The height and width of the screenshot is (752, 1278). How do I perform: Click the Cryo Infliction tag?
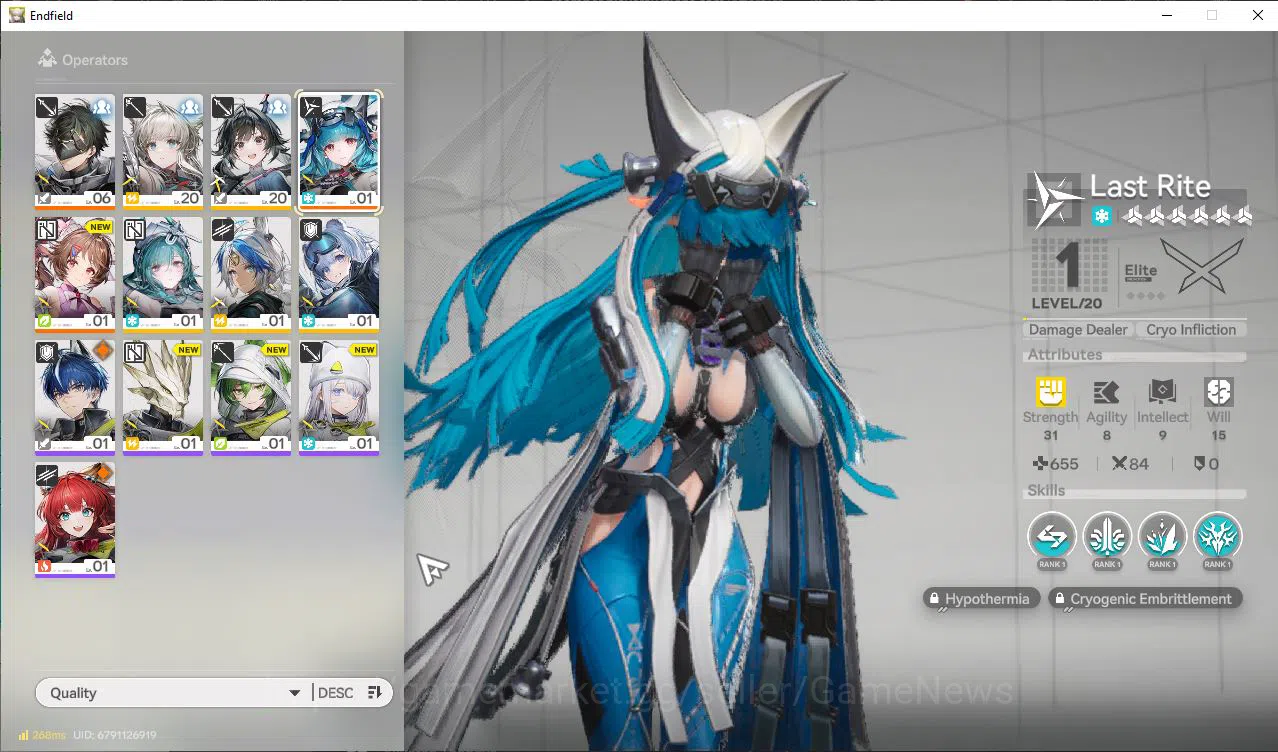click(1191, 330)
